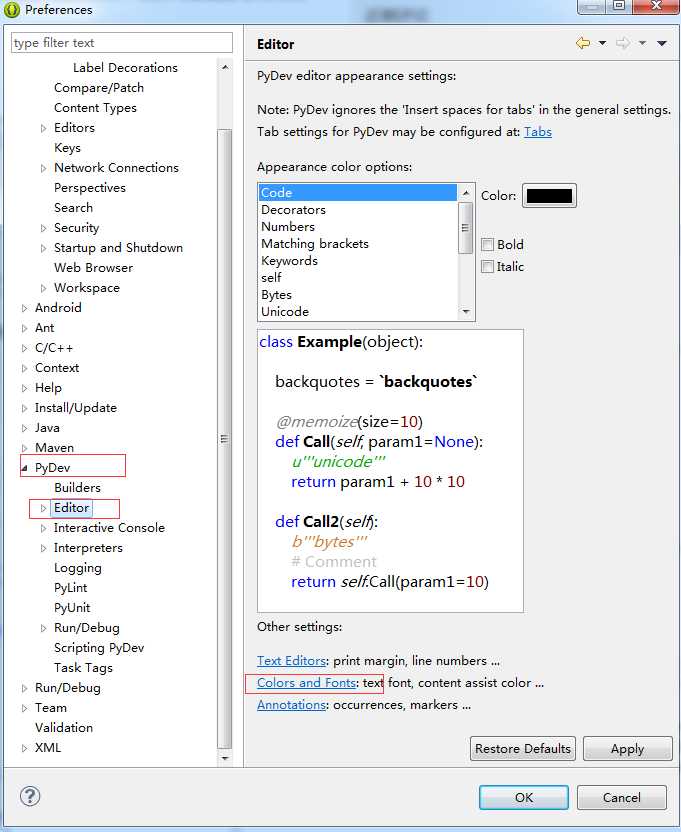This screenshot has height=832, width=681.
Task: Click the preferences tree scroll-up arrow
Action: [x=225, y=67]
